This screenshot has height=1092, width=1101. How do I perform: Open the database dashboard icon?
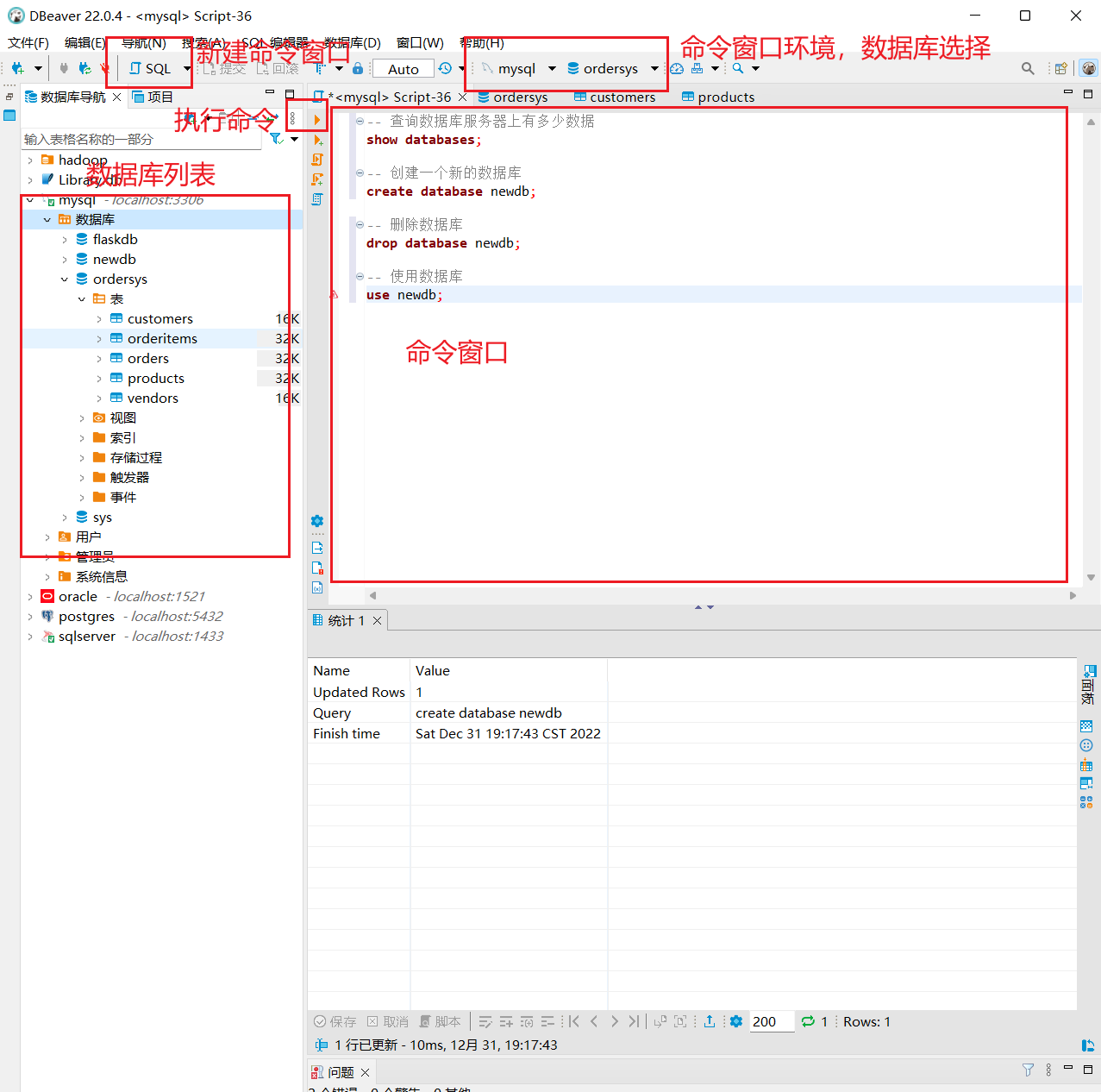click(677, 68)
